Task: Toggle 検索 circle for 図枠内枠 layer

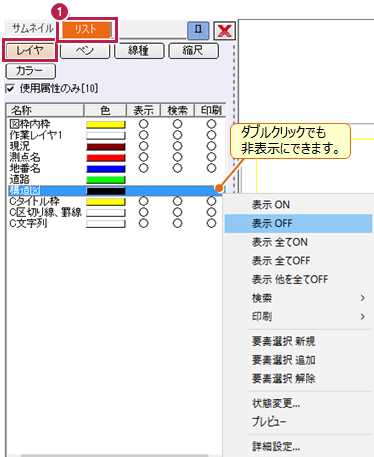Action: [177, 124]
